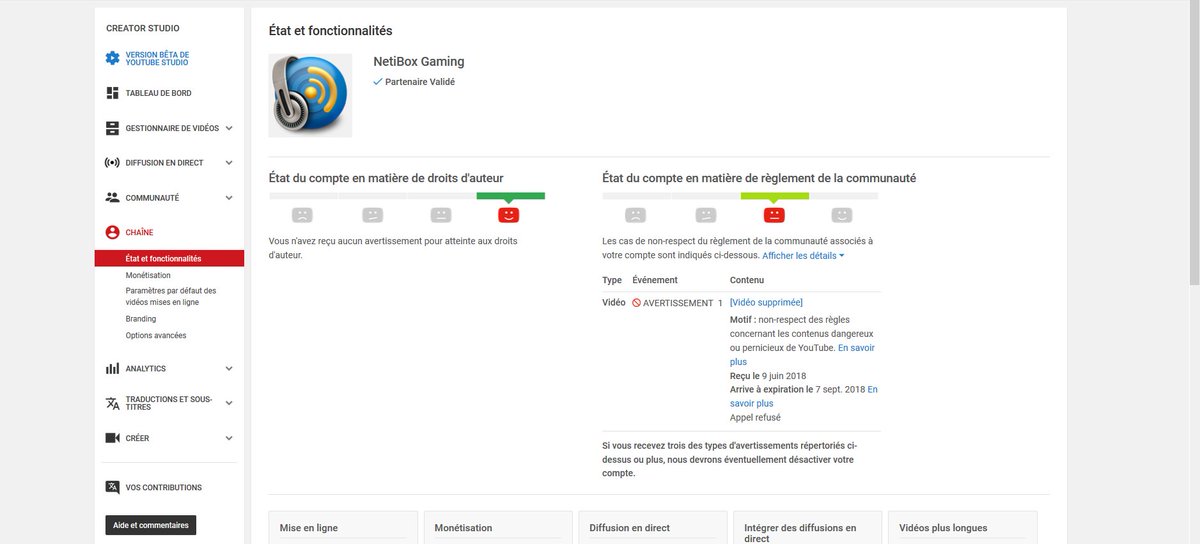Click the Partenaire Validé checkmark icon
The image size is (1200, 544).
[377, 82]
